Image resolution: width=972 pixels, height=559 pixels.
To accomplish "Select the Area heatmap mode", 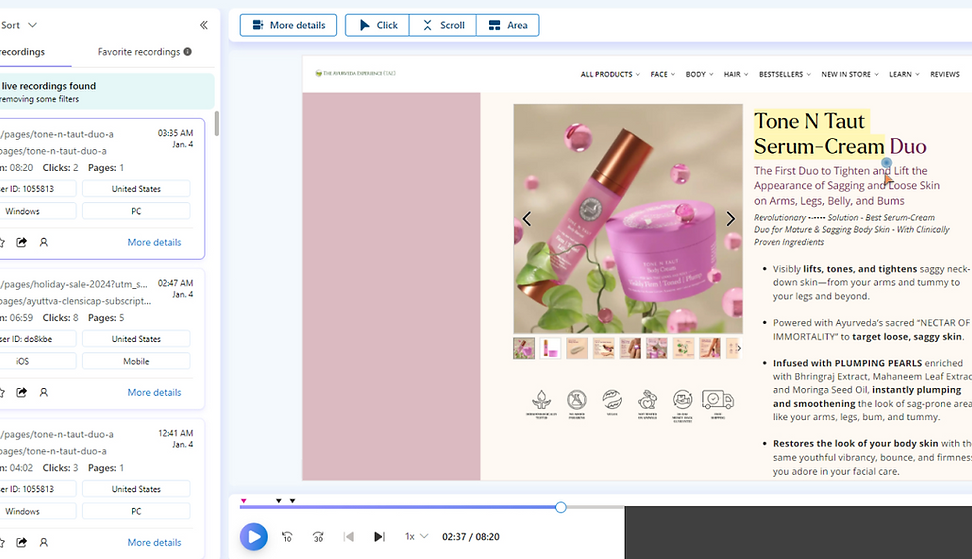I will point(508,25).
